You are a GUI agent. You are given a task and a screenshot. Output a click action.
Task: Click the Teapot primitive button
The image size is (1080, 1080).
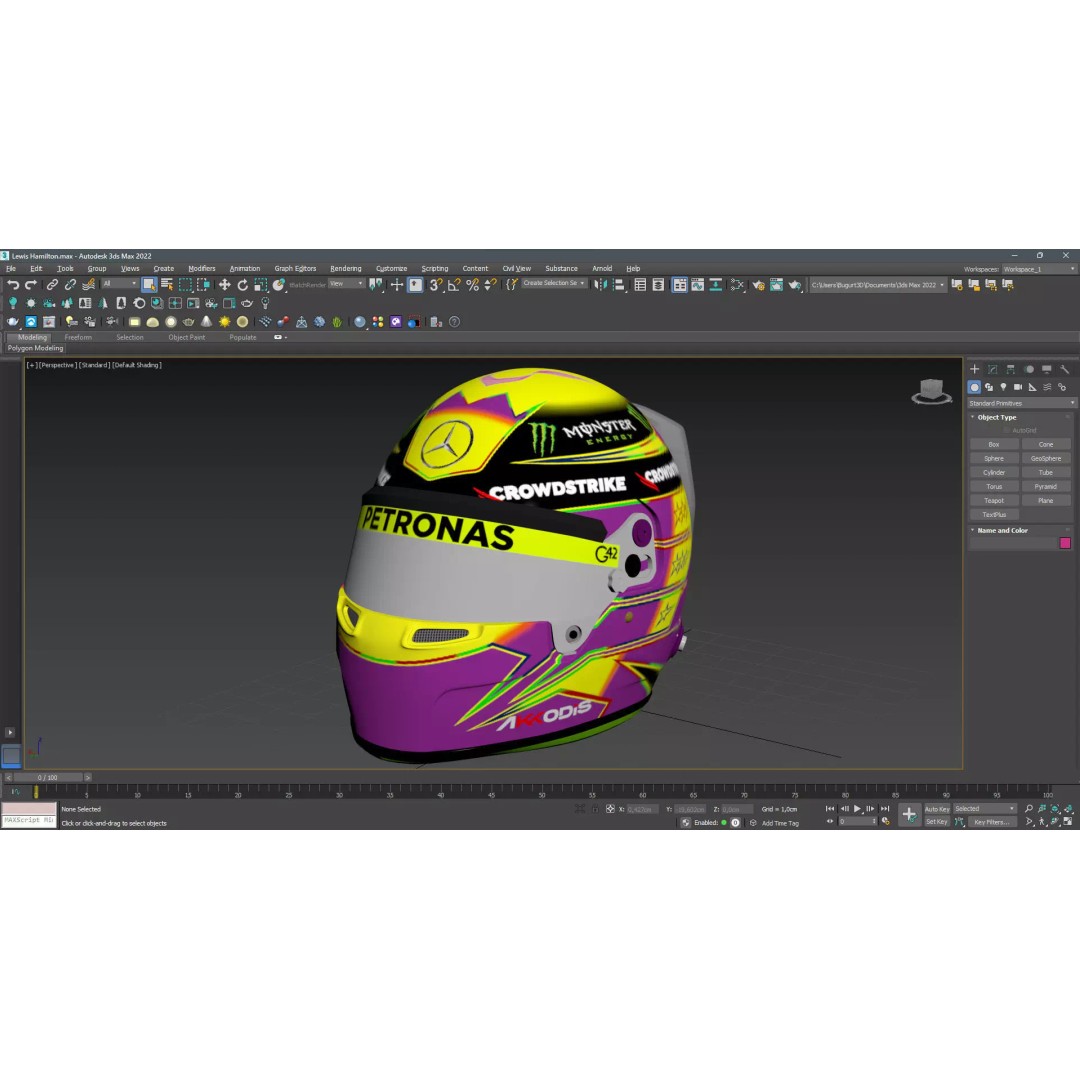click(x=994, y=501)
